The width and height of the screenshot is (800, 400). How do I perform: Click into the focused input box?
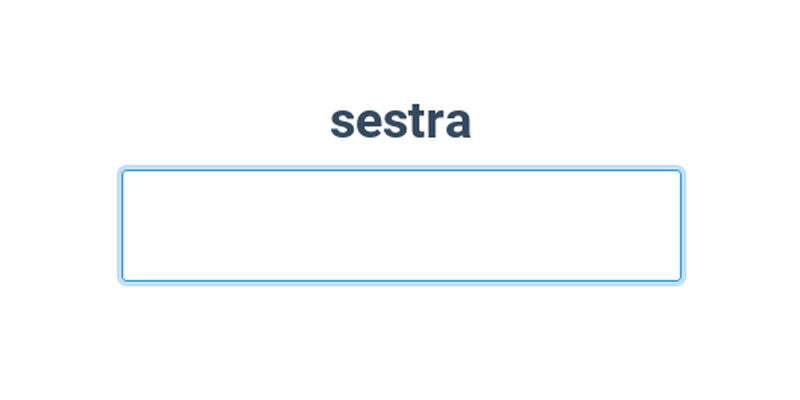pyautogui.click(x=401, y=225)
